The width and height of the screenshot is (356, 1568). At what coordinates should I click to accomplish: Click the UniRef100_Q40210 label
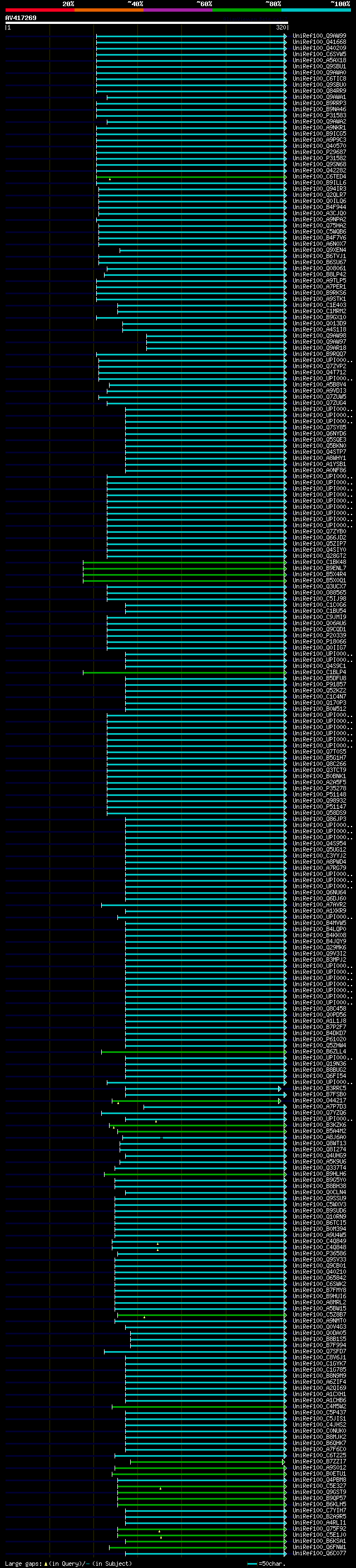click(x=319, y=1272)
